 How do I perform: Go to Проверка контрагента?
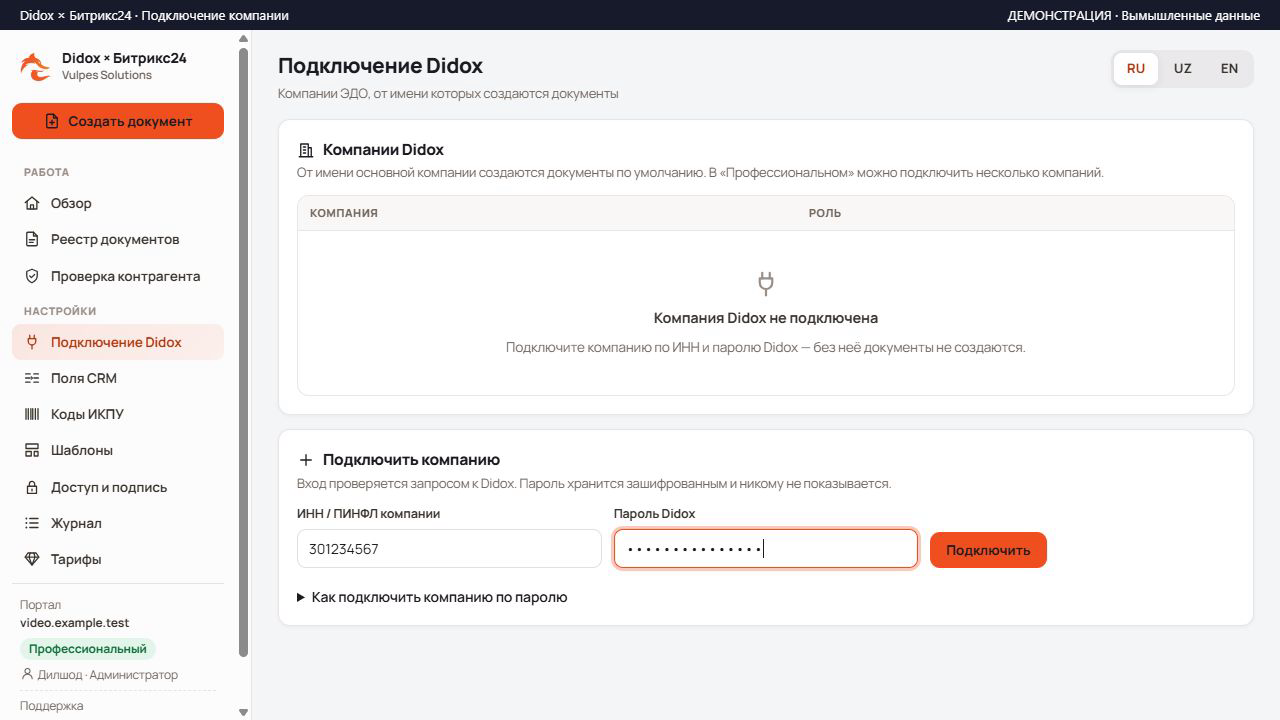[x=118, y=276]
